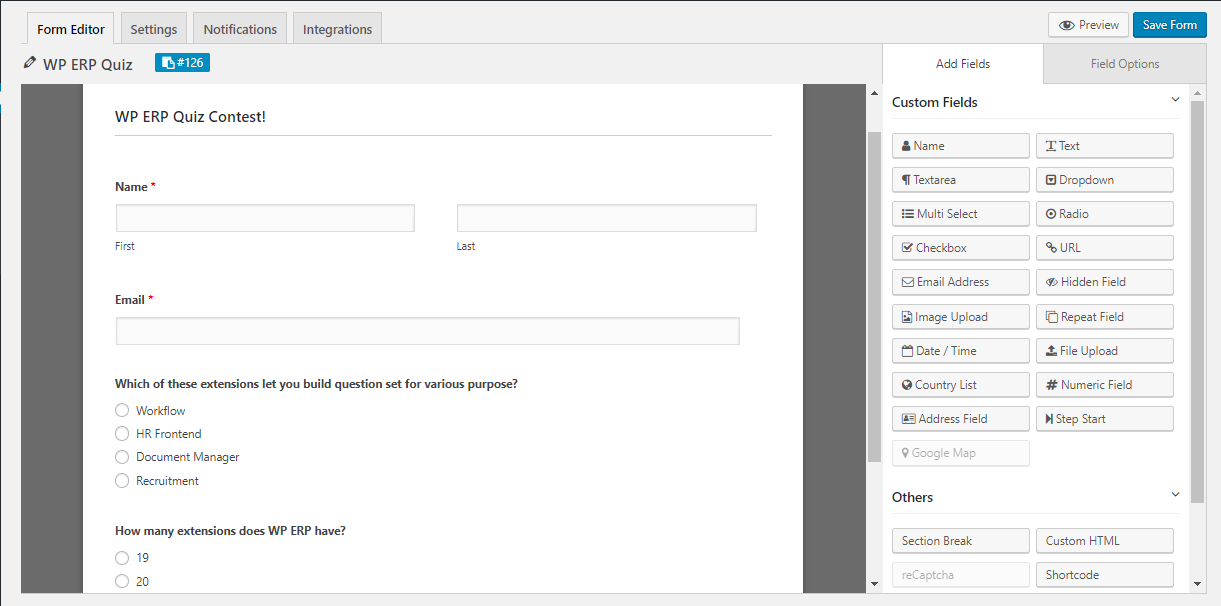Add a Name field
Image resolution: width=1221 pixels, height=606 pixels.
960,146
